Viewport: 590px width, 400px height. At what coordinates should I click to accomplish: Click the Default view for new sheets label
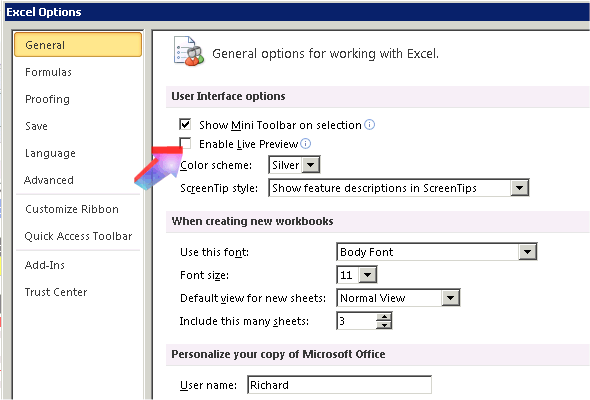pyautogui.click(x=253, y=298)
